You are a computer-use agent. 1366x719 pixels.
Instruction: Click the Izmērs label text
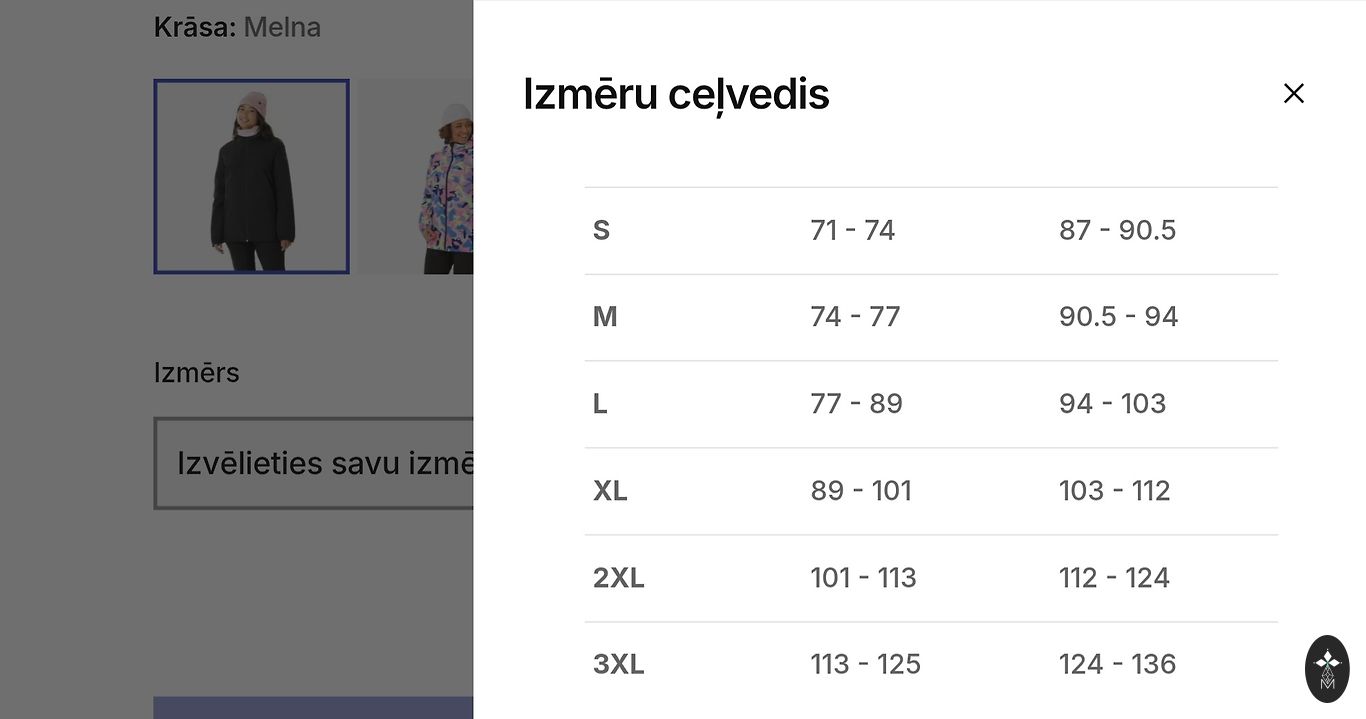coord(197,373)
